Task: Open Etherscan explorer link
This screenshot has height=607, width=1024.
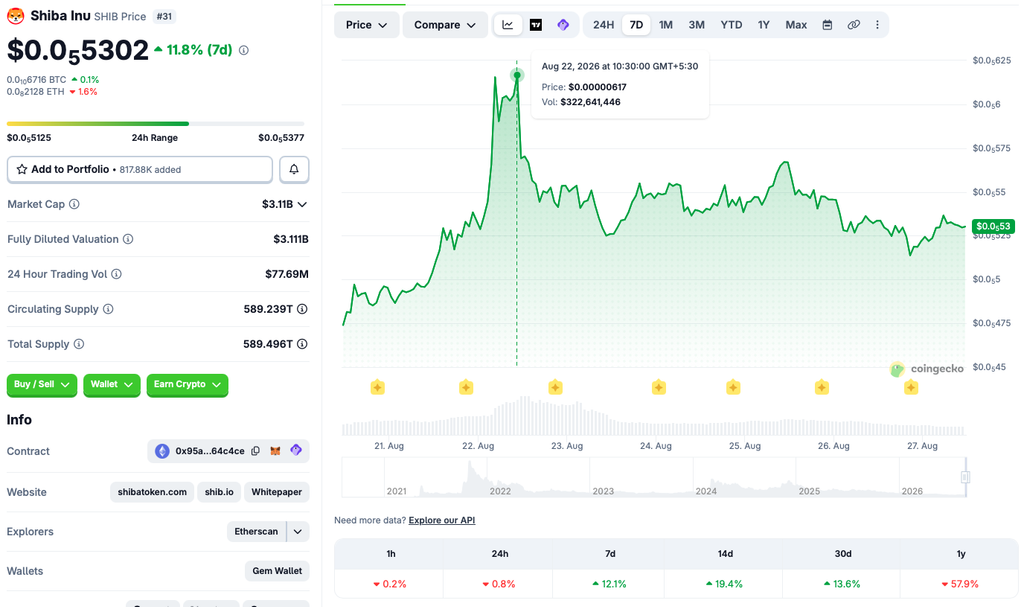Action: click(256, 531)
